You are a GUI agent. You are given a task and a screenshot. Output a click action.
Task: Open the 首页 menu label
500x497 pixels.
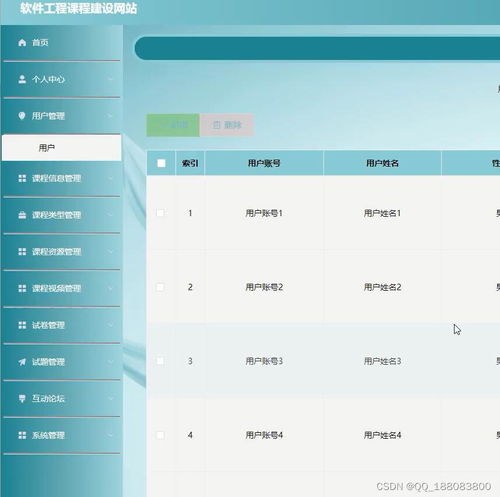(x=40, y=43)
